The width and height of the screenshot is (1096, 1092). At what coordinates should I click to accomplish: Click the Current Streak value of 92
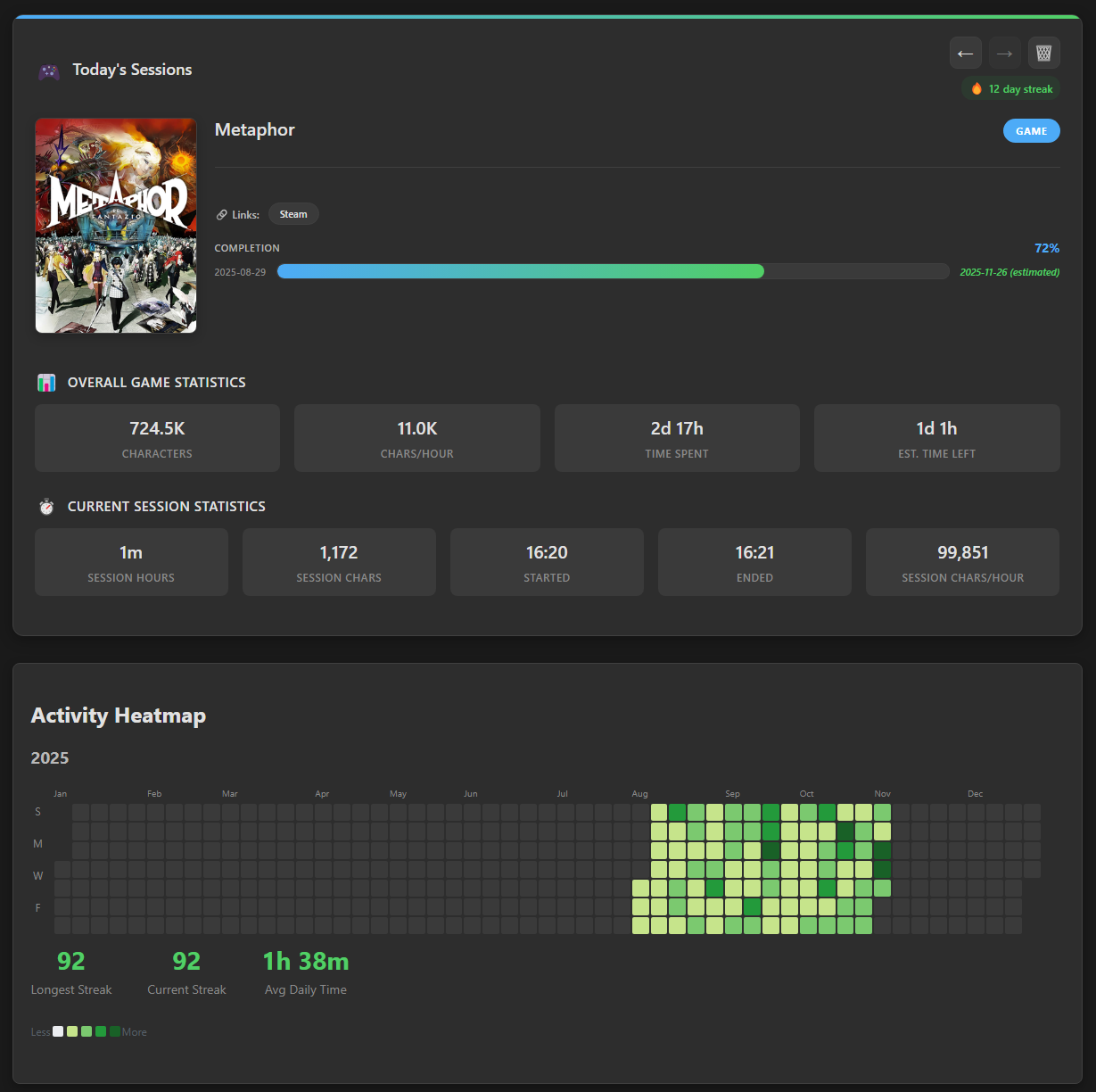[186, 961]
